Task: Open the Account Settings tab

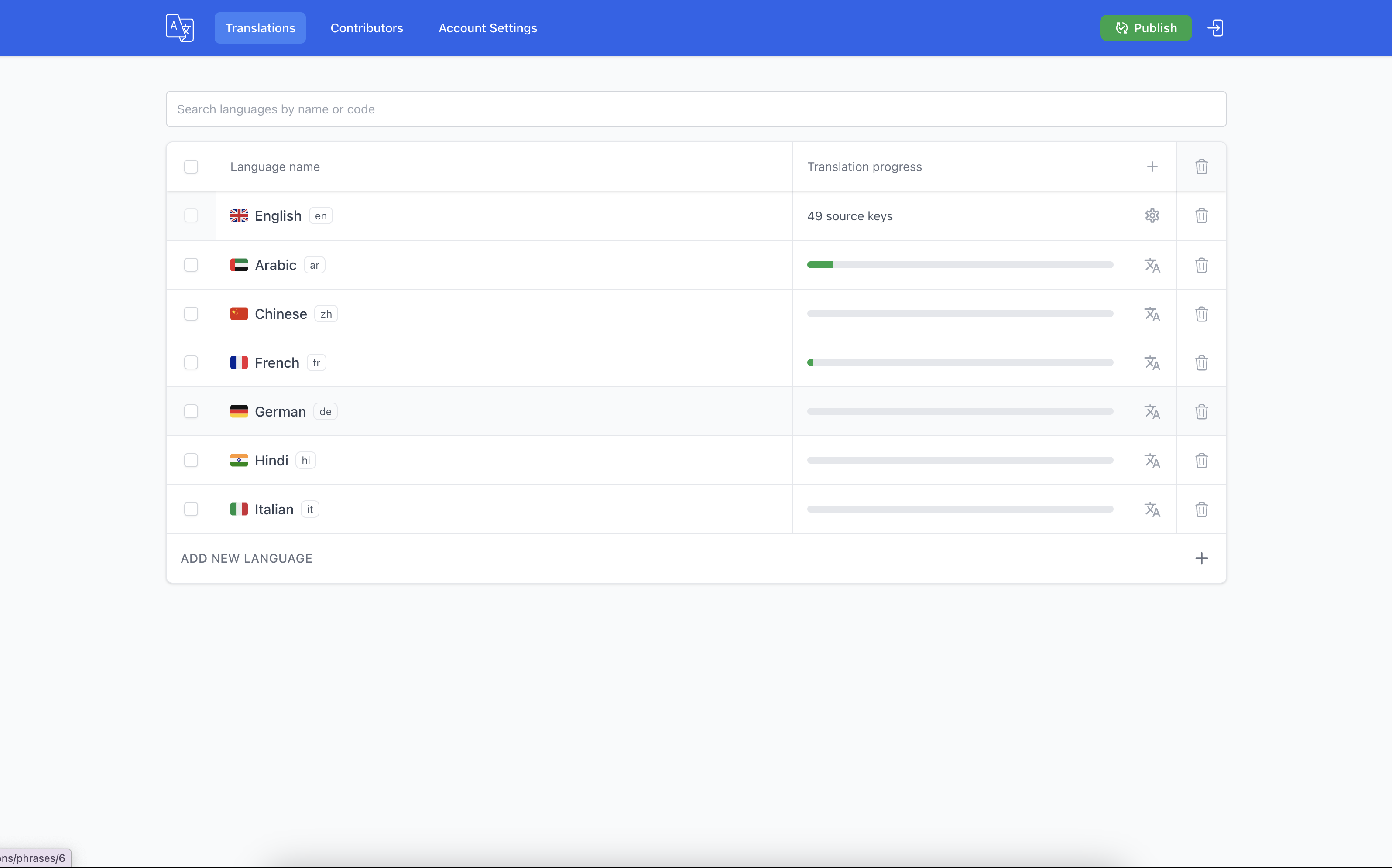Action: (487, 28)
